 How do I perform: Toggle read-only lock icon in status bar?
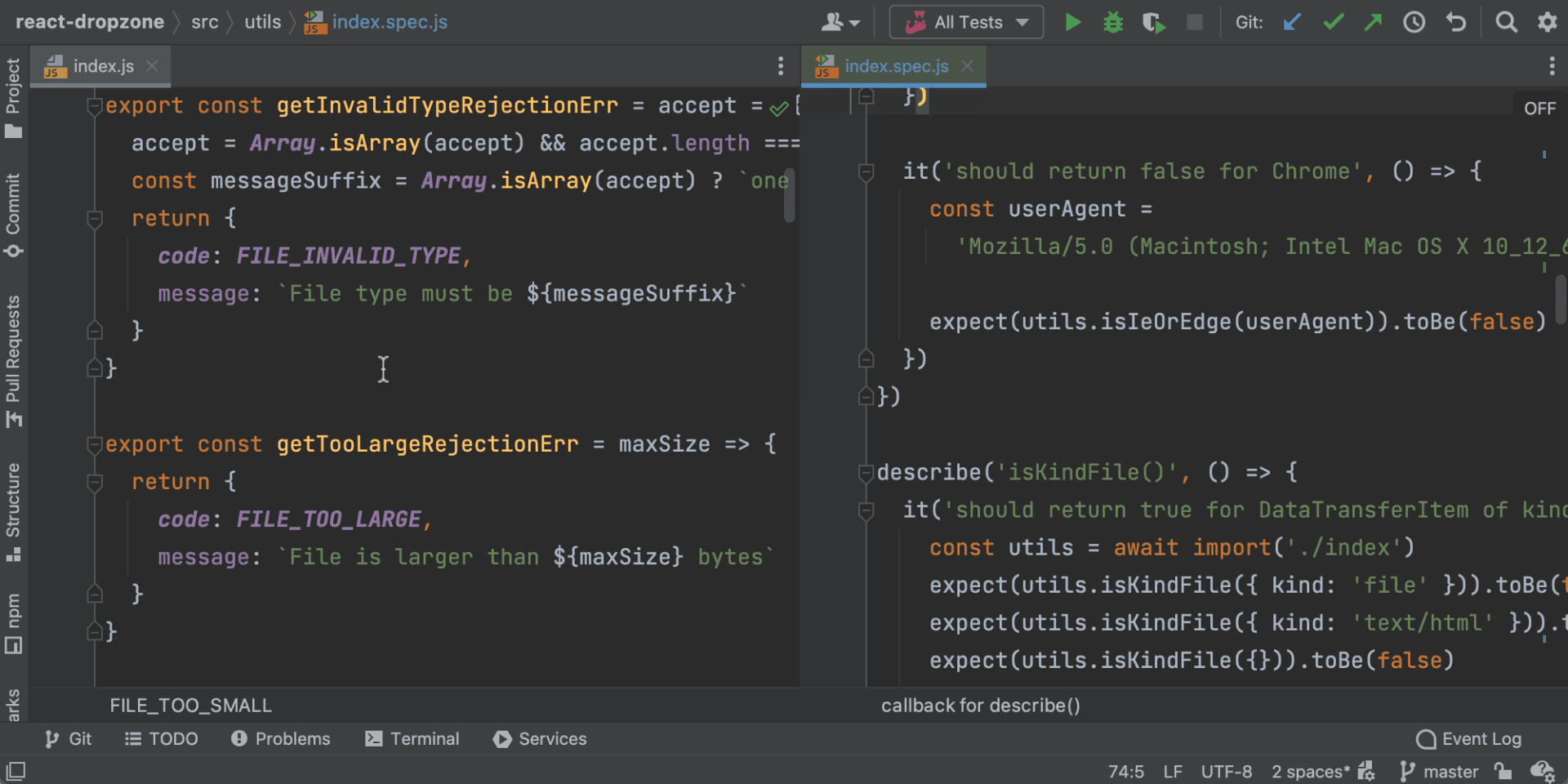point(1503,772)
